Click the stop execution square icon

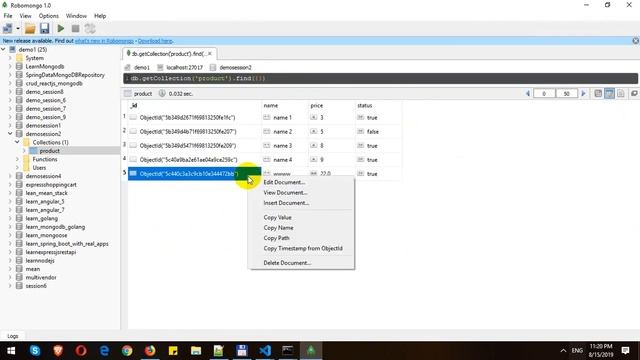pyautogui.click(x=76, y=29)
